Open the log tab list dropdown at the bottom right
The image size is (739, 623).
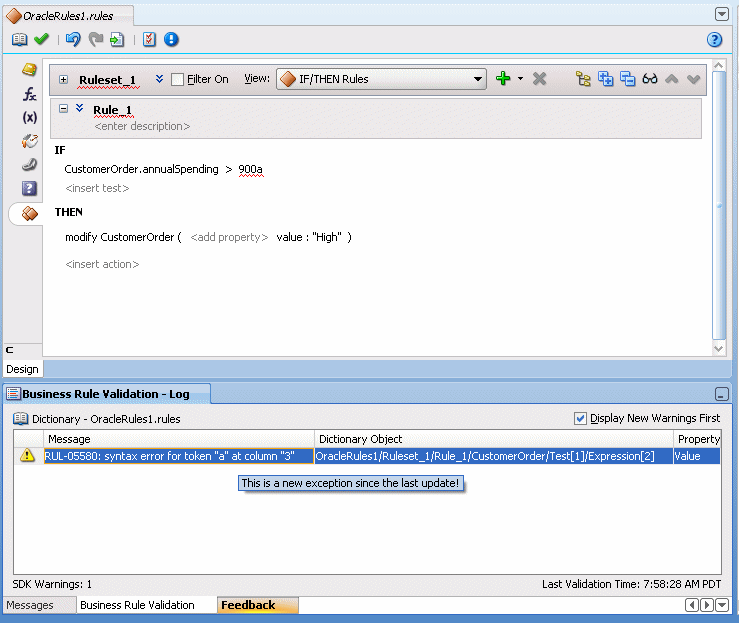tap(722, 605)
